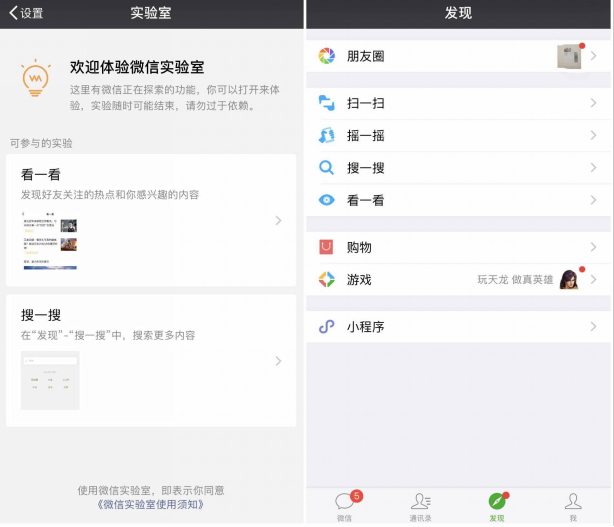View the 朋友圈 new post thumbnail
This screenshot has height=527, width=614.
tap(570, 57)
